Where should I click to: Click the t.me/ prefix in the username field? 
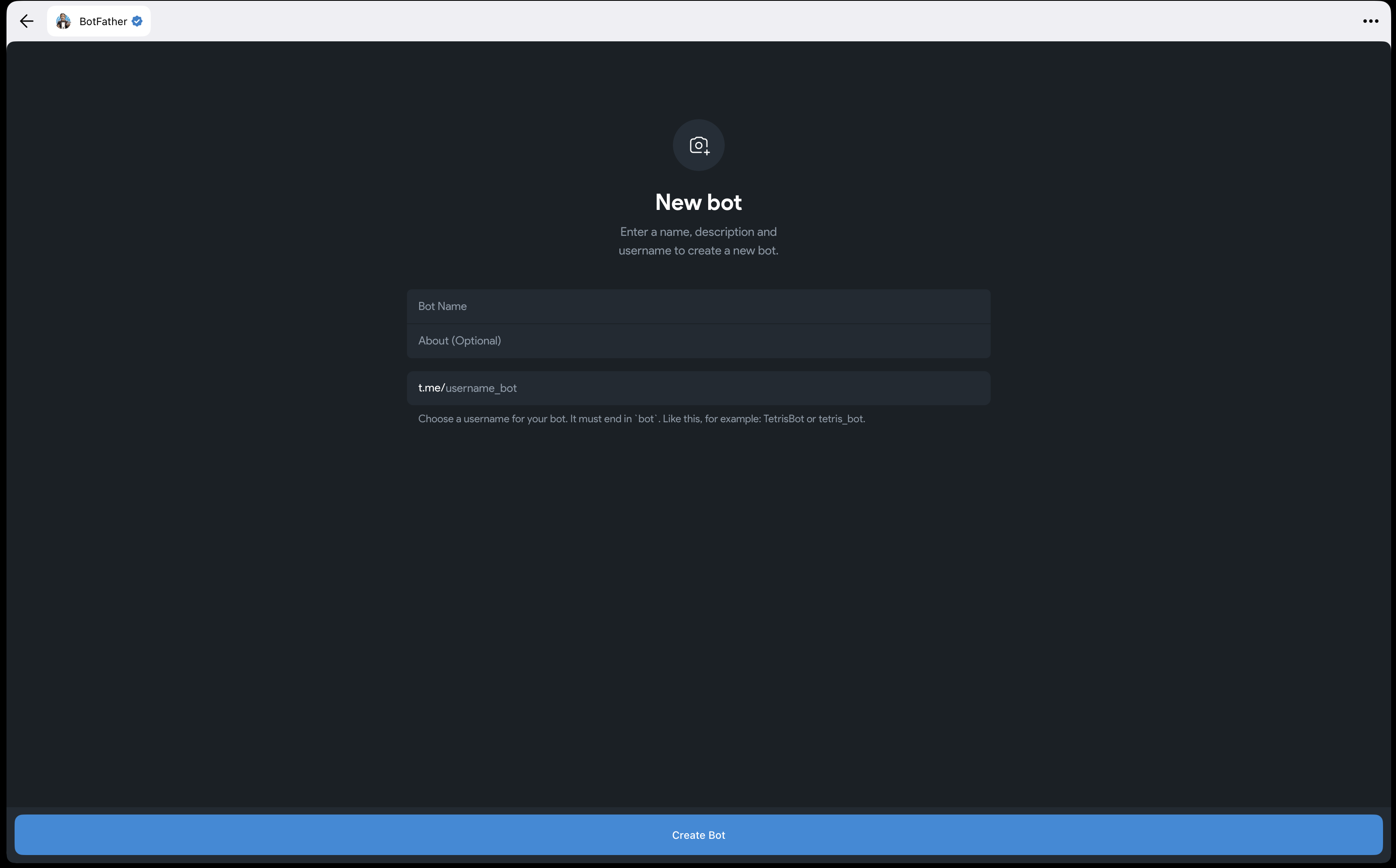point(431,388)
